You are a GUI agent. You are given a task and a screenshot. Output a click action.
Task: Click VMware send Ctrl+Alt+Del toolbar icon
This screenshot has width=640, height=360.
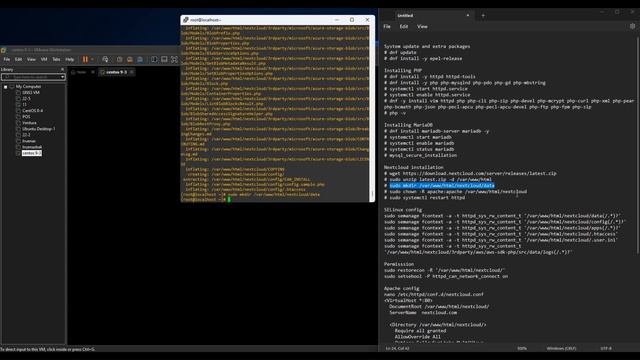point(105,60)
